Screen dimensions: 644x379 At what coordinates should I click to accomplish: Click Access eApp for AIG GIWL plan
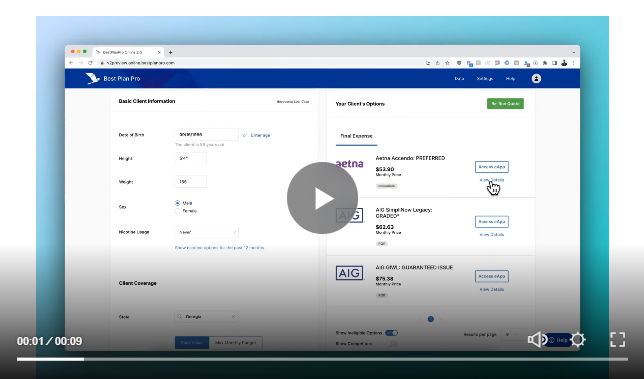[492, 276]
